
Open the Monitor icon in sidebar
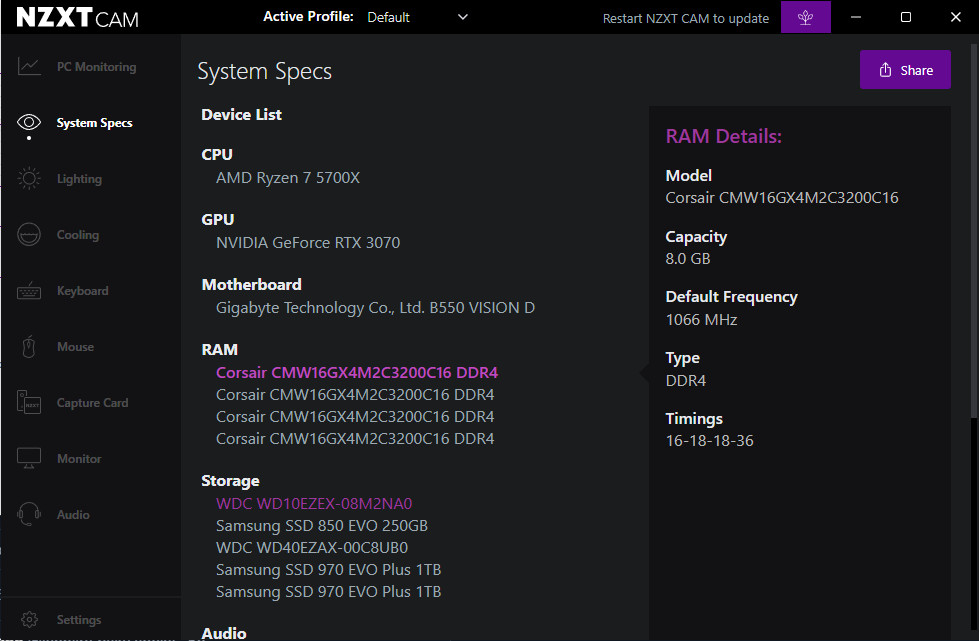point(29,459)
